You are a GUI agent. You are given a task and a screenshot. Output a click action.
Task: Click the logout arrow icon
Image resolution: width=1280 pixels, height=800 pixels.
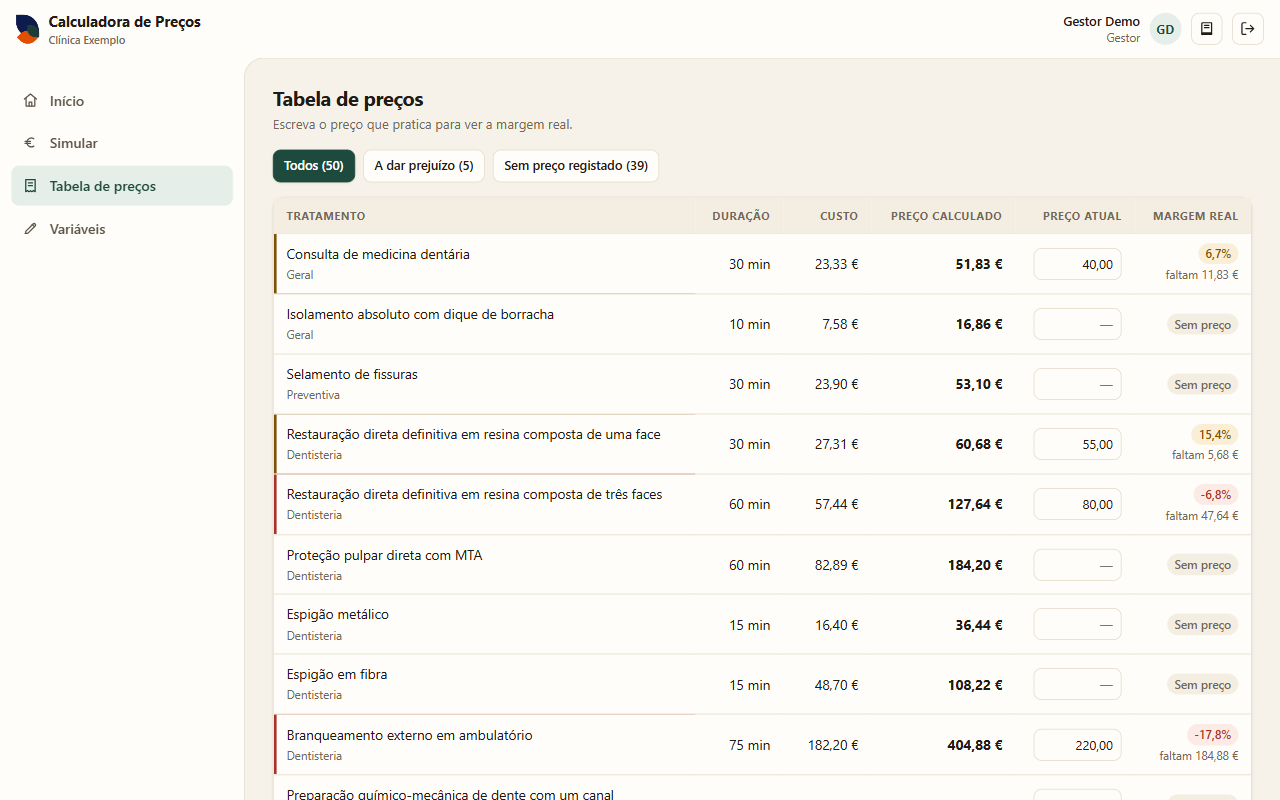(x=1248, y=29)
